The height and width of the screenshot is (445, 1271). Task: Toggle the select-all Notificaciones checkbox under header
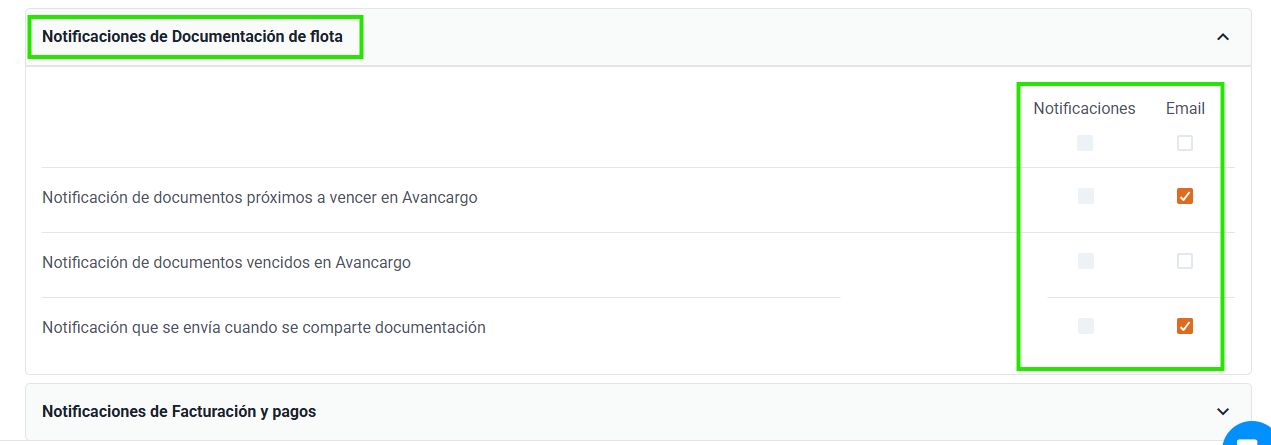tap(1085, 143)
